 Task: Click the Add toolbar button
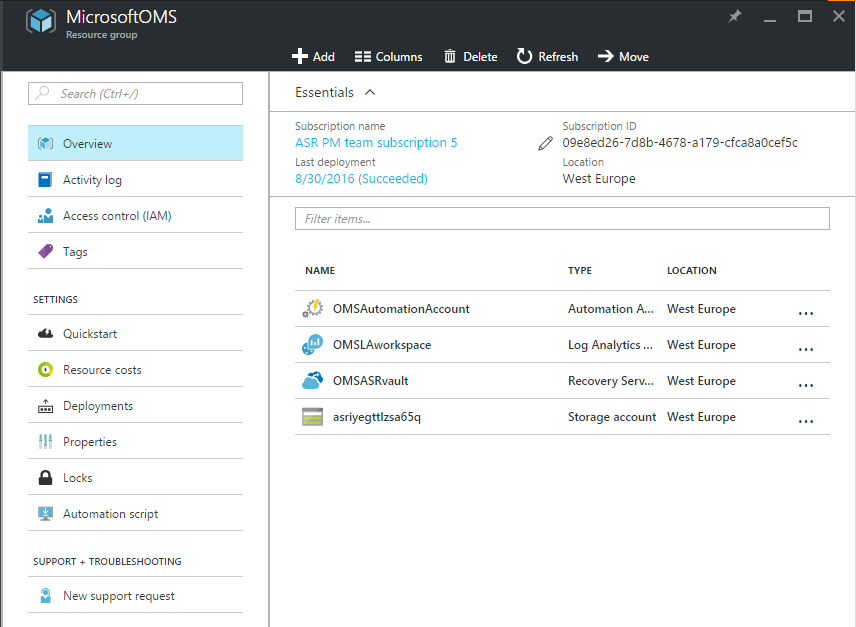click(313, 57)
